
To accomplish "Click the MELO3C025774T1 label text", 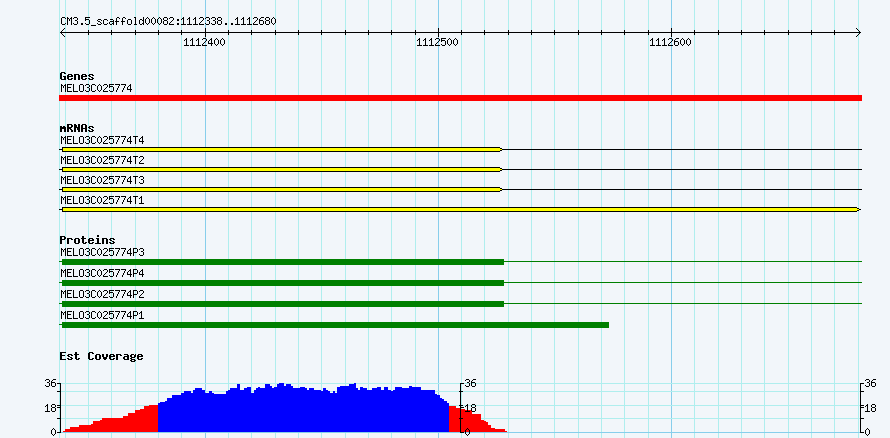I will [x=102, y=201].
